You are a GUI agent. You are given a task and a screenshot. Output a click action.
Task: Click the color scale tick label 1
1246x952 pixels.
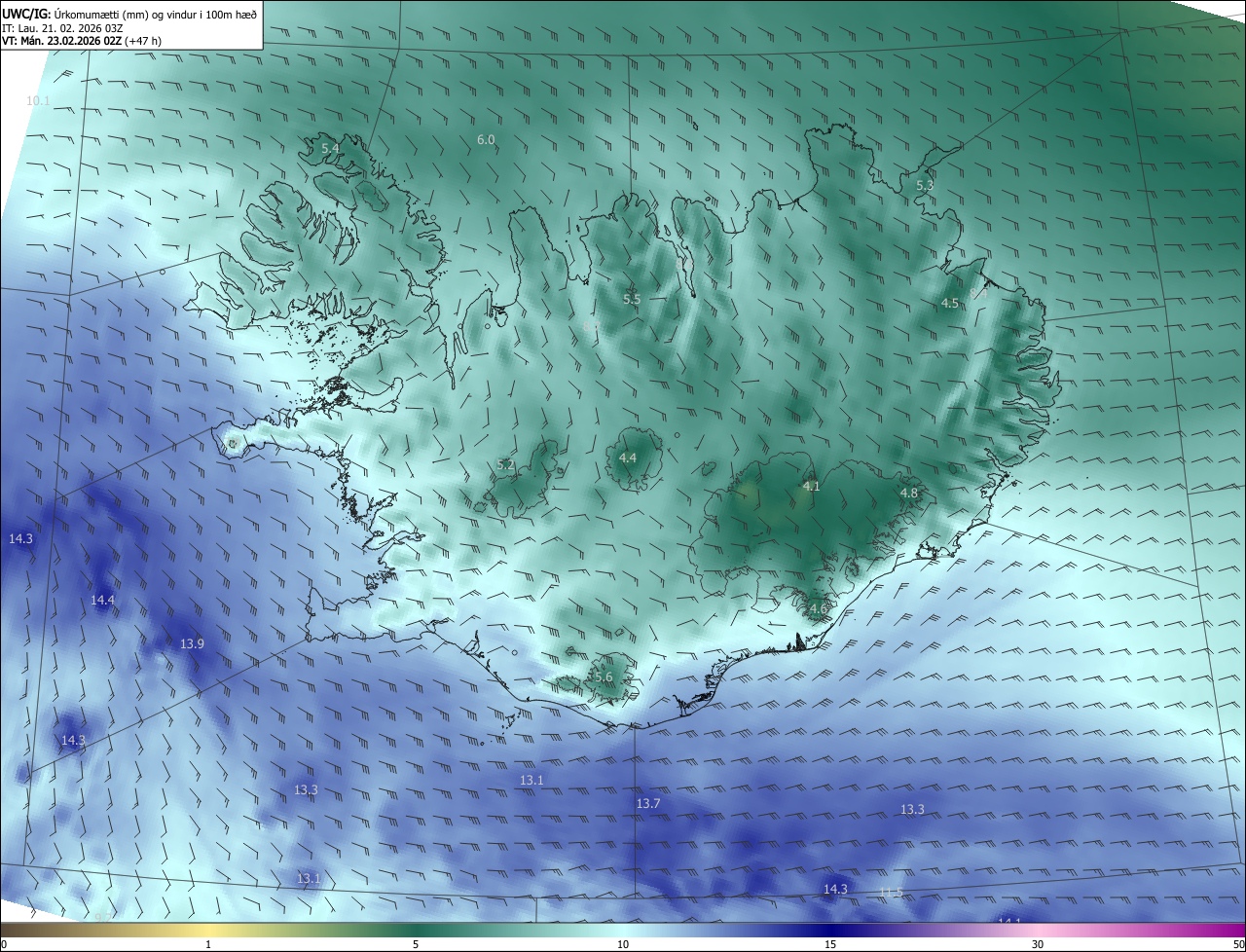[208, 945]
